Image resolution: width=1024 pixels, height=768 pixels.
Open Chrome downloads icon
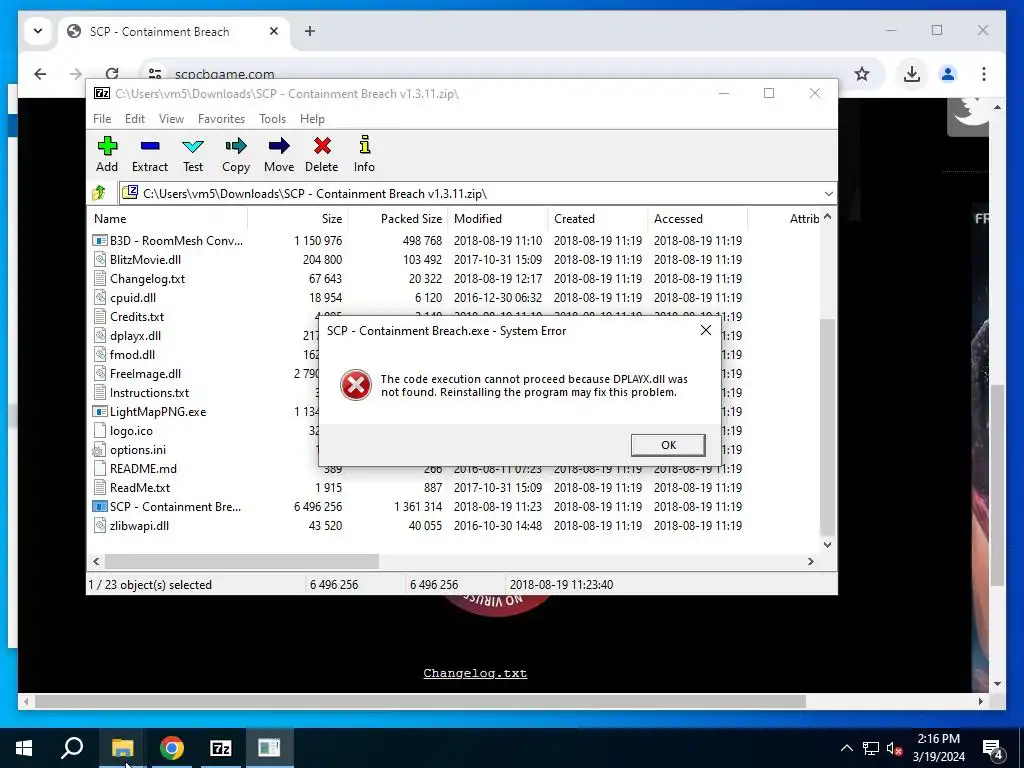click(912, 74)
